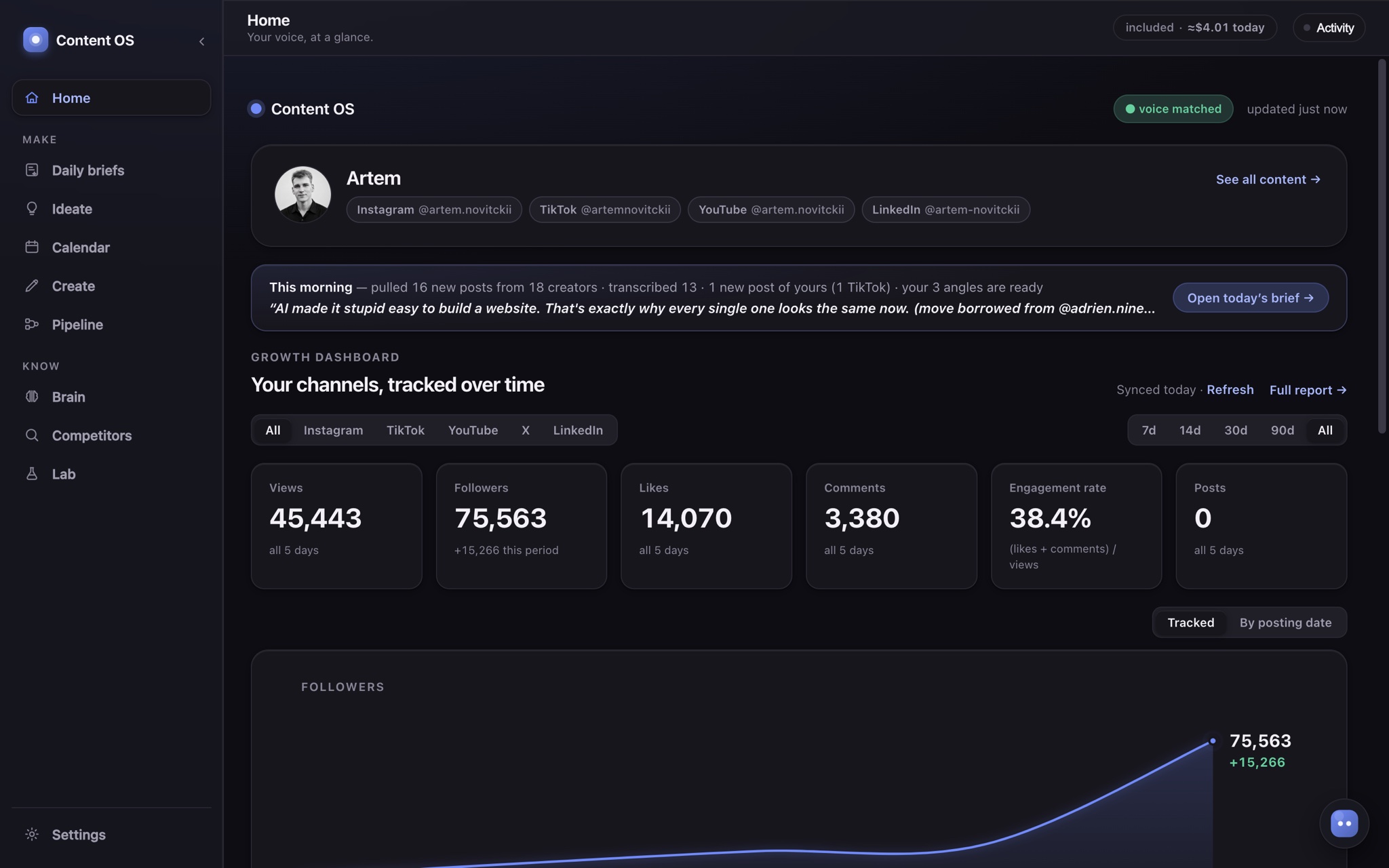Filter dashboard by Instagram
The image size is (1389, 868).
point(333,430)
